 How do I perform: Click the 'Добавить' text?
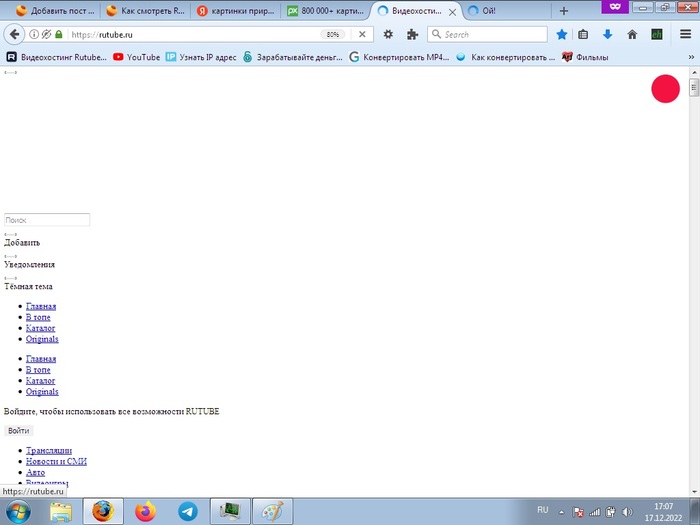click(22, 243)
